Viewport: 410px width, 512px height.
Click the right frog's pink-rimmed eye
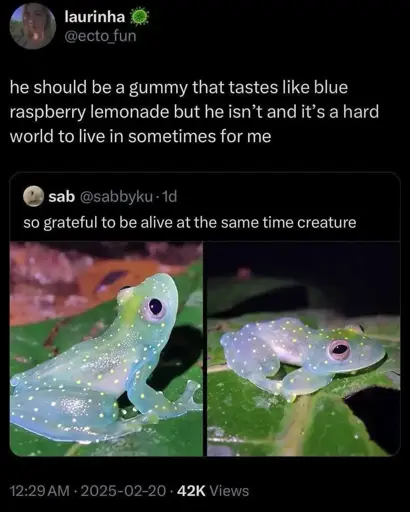[x=339, y=349]
